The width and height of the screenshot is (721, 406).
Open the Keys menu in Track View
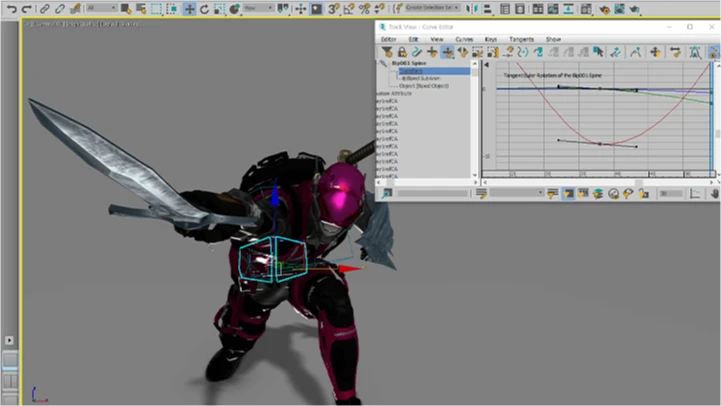tap(491, 39)
